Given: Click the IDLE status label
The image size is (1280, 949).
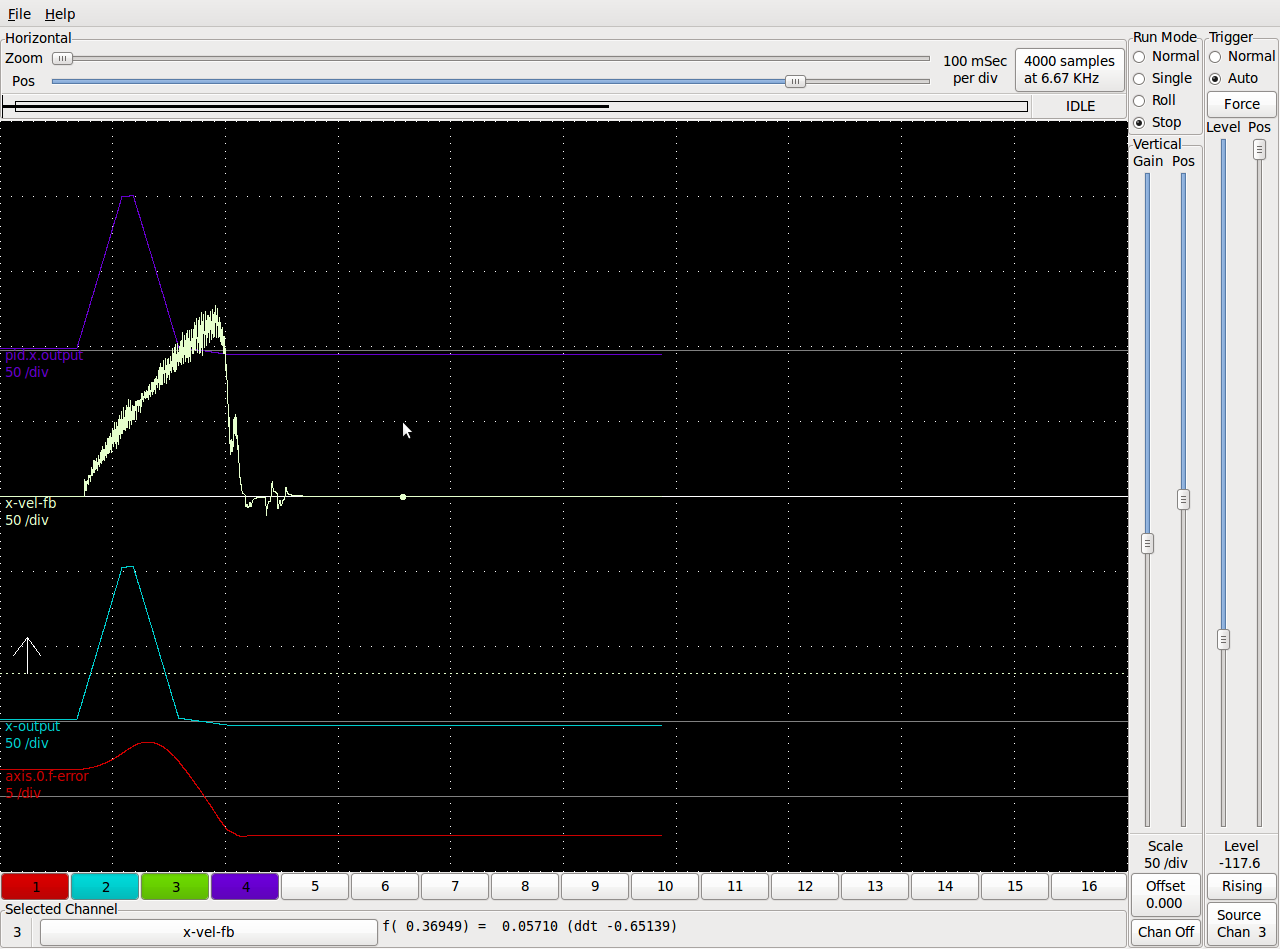Looking at the screenshot, I should click(1080, 106).
